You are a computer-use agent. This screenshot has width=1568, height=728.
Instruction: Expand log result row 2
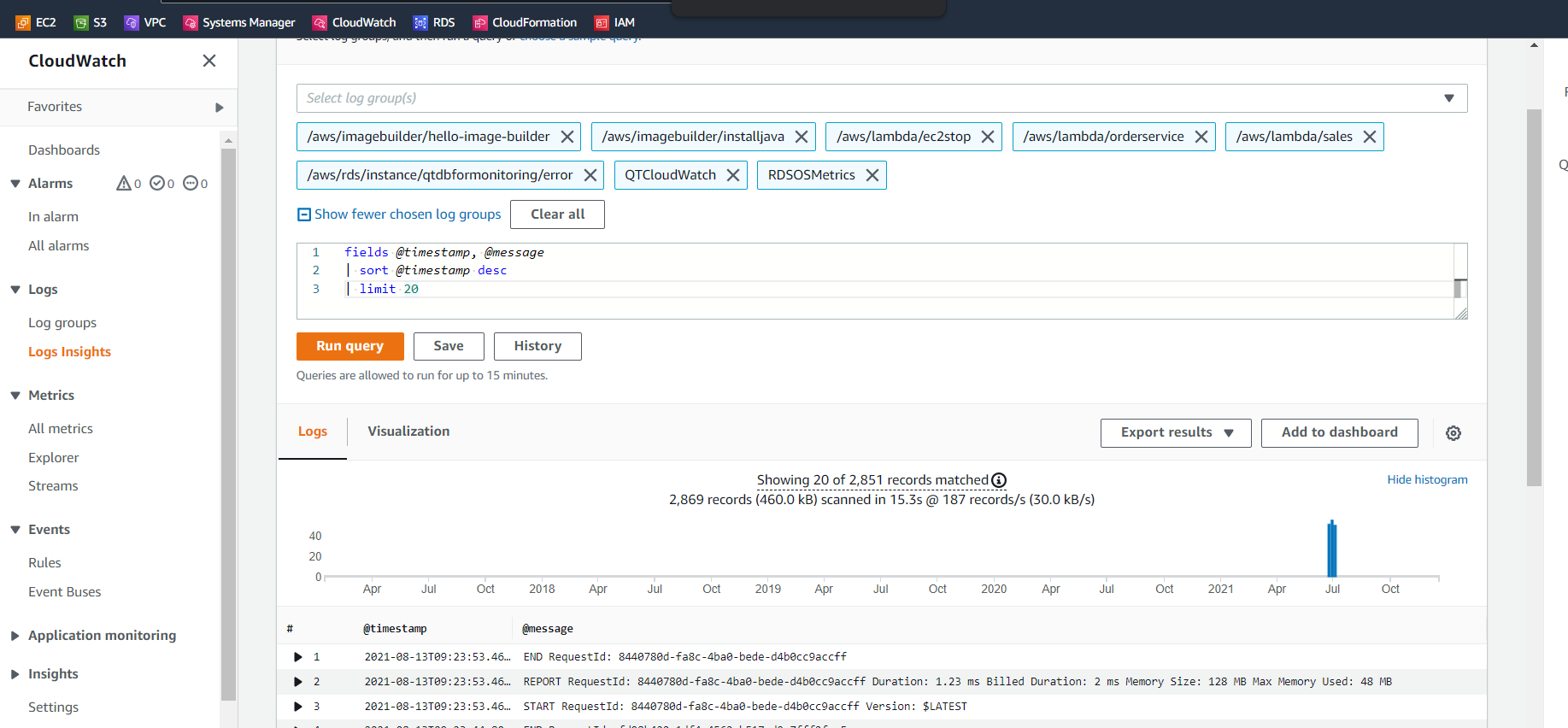(298, 682)
